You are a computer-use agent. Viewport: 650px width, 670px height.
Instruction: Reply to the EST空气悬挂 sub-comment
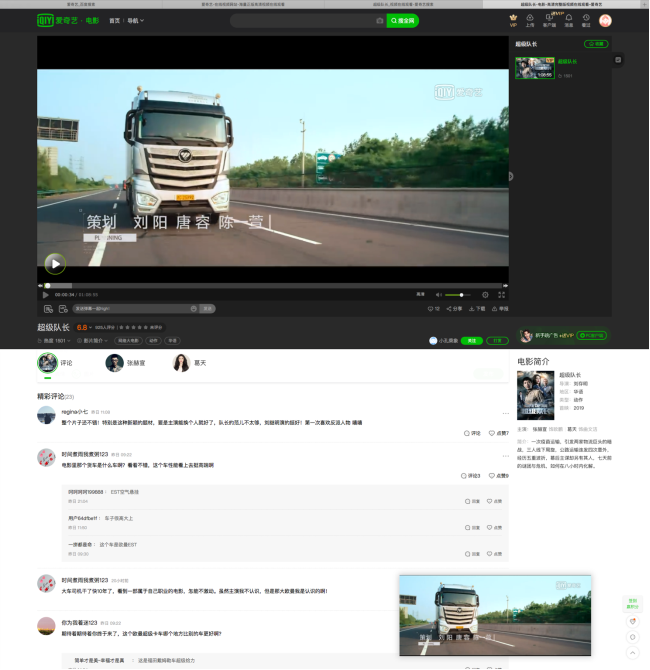472,502
